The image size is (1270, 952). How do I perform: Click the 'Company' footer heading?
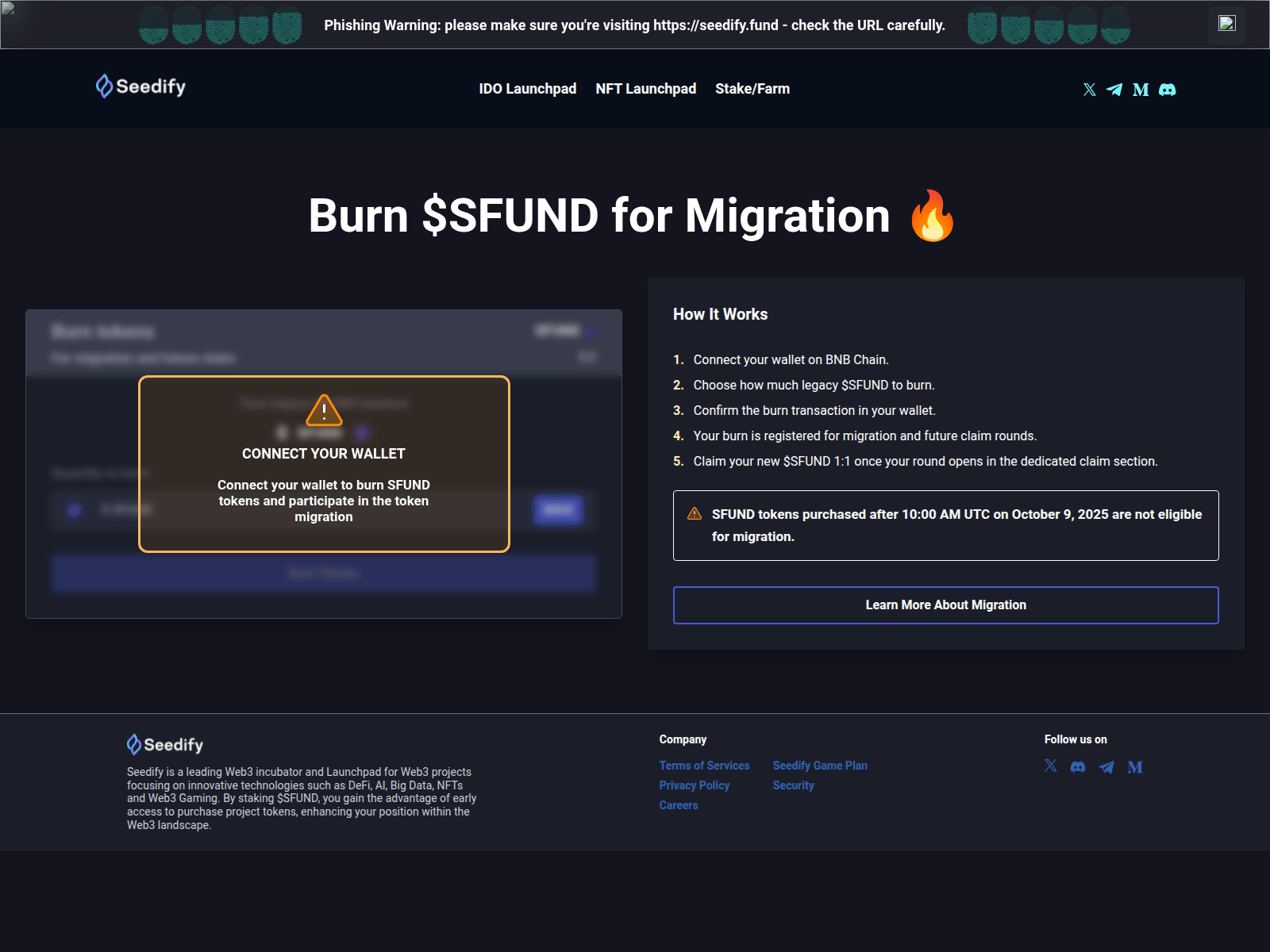683,739
